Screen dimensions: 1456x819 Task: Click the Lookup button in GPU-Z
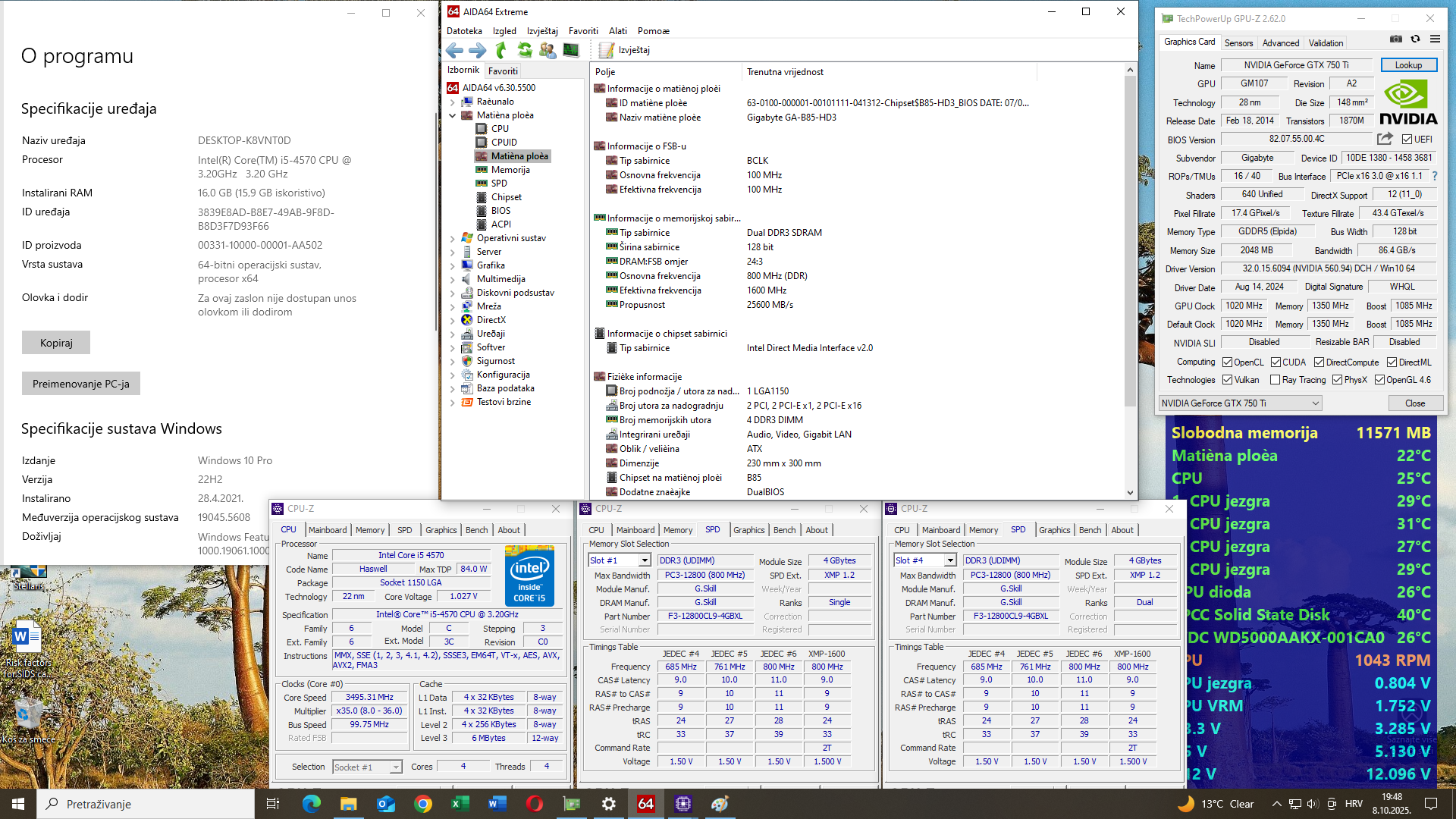[1408, 65]
